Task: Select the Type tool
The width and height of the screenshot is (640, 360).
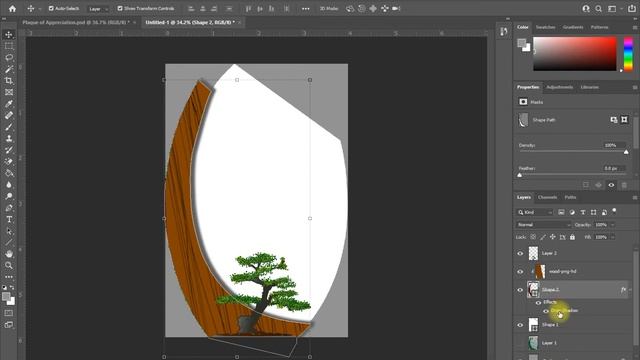Action: [9, 219]
